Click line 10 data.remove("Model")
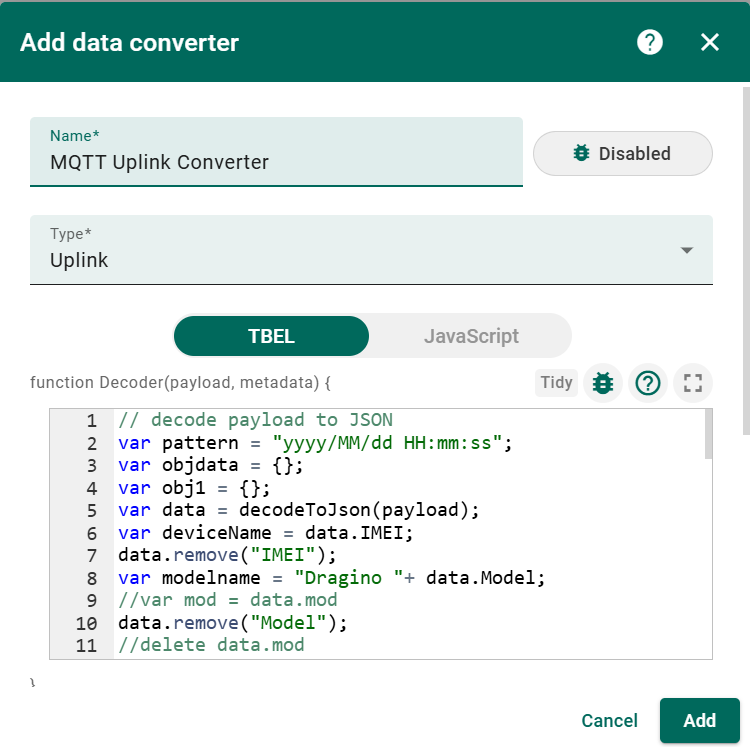750x747 pixels. click(x=232, y=623)
